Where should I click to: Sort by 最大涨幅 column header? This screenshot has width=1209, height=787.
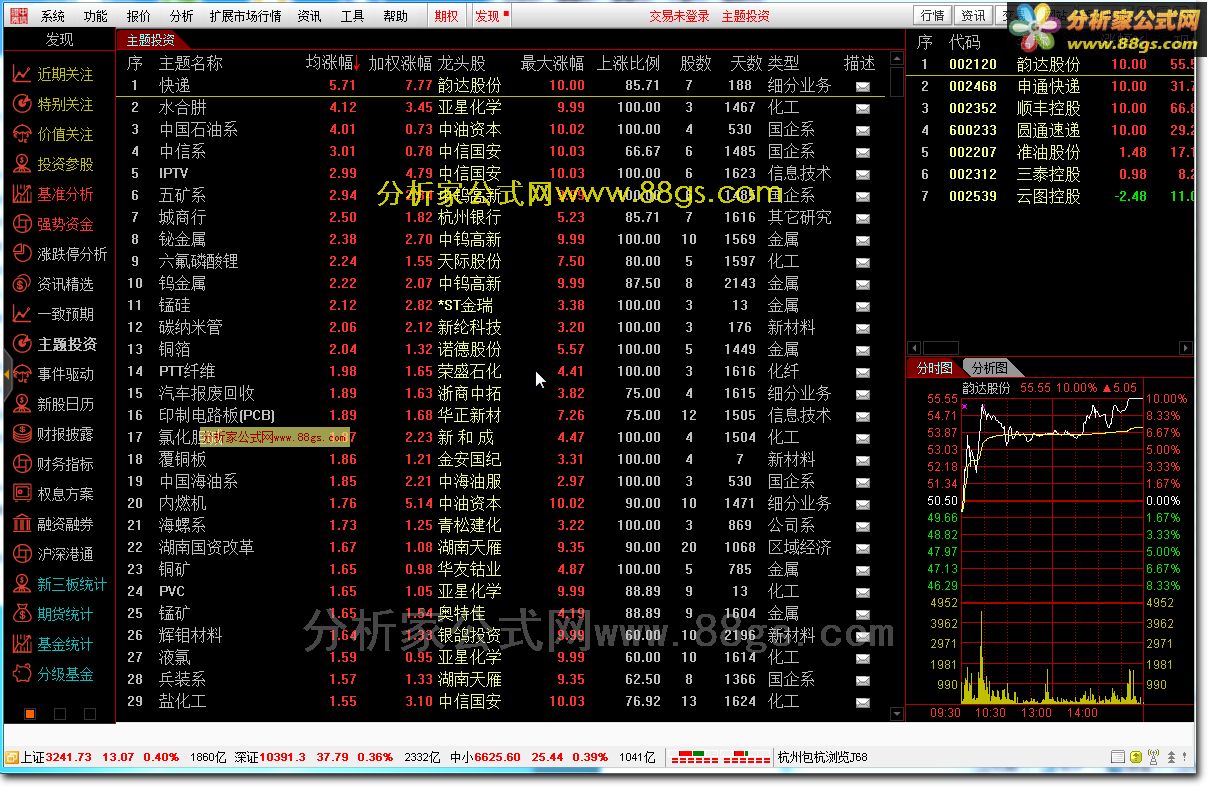pyautogui.click(x=552, y=63)
